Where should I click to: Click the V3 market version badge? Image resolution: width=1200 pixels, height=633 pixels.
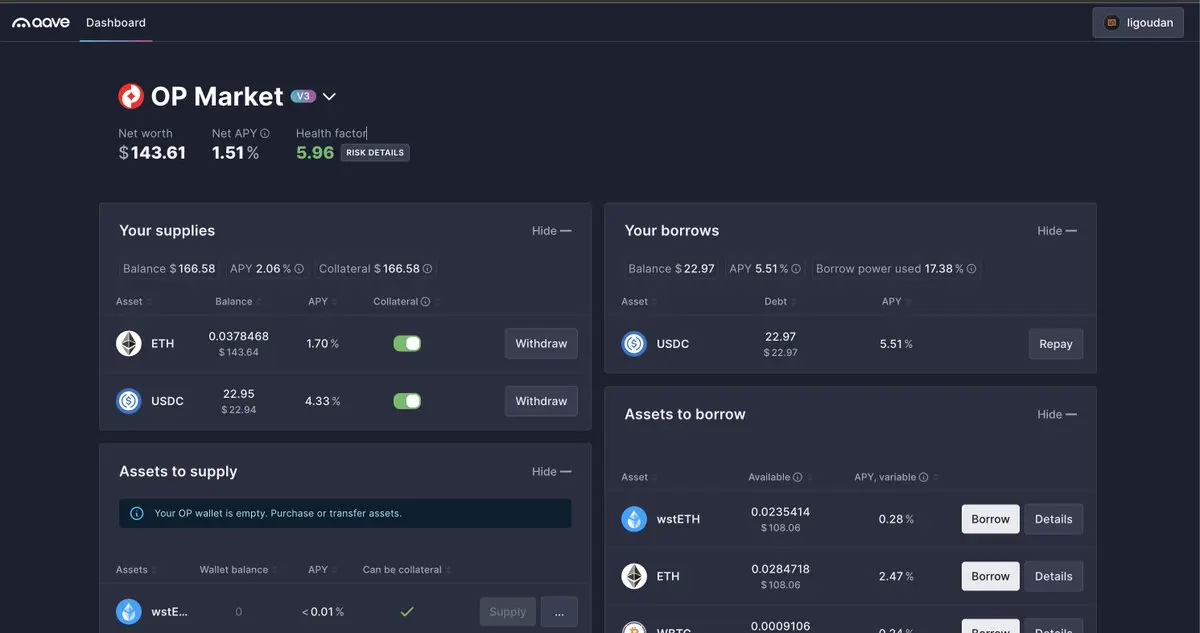303,97
